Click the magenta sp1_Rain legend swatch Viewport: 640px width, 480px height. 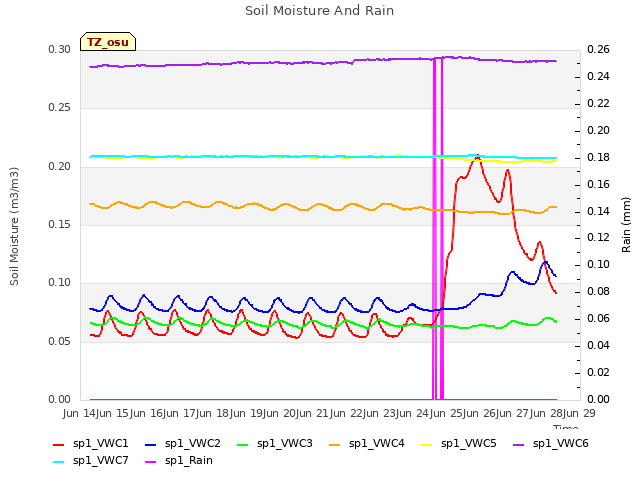click(x=151, y=462)
